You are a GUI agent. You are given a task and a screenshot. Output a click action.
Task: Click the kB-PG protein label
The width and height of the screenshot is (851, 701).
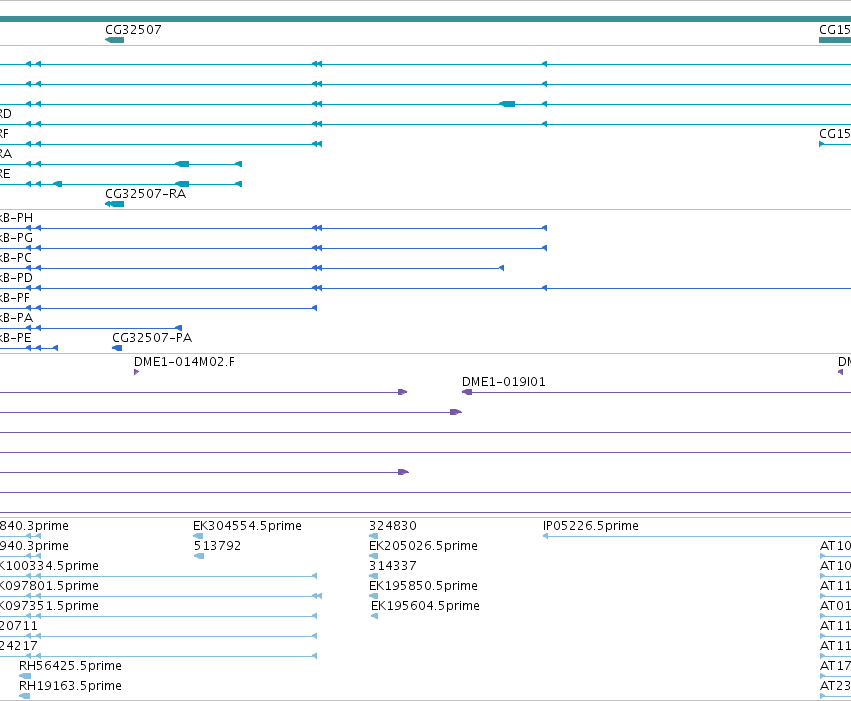(x=16, y=238)
